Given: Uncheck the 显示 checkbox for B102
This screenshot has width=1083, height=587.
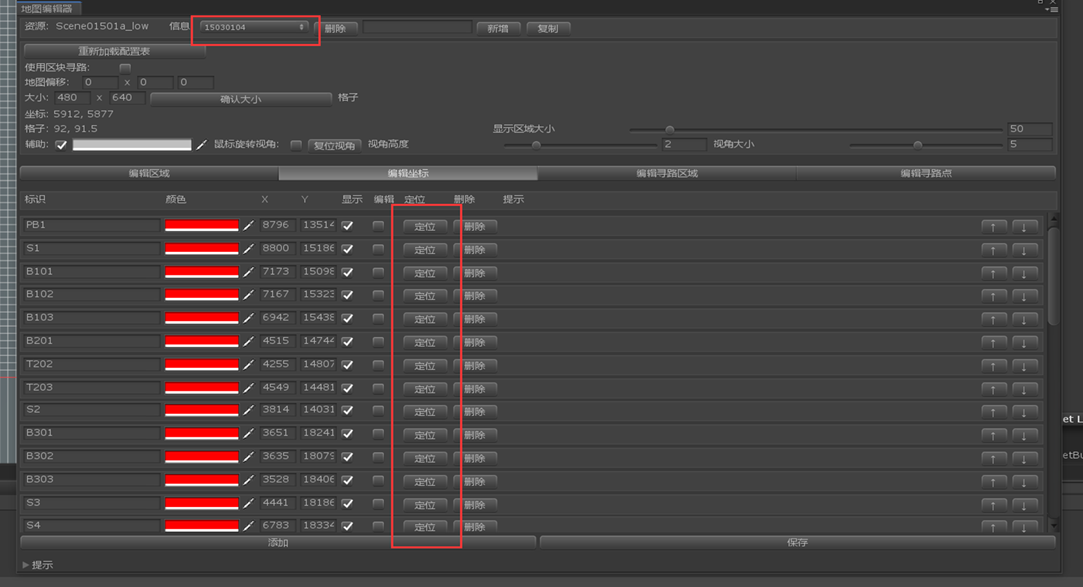Looking at the screenshot, I should point(347,295).
